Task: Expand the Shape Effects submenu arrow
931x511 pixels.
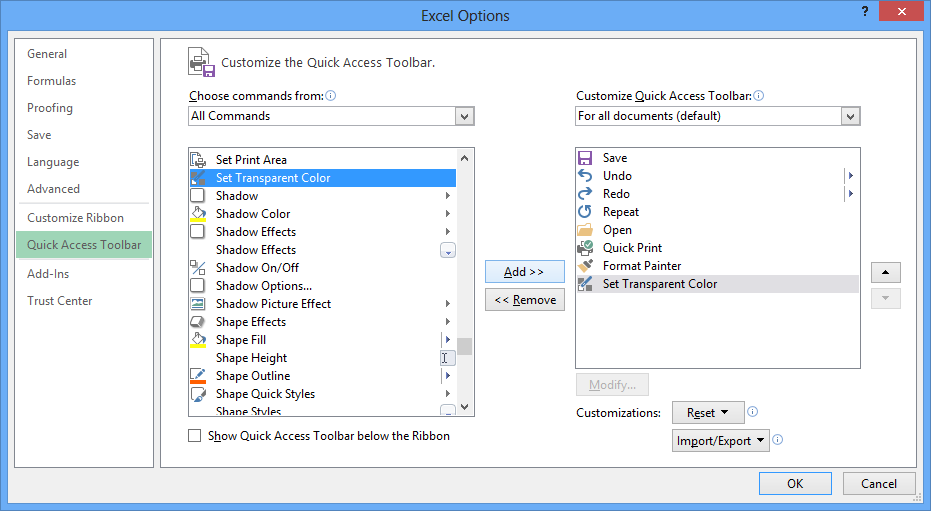Action: 448,322
